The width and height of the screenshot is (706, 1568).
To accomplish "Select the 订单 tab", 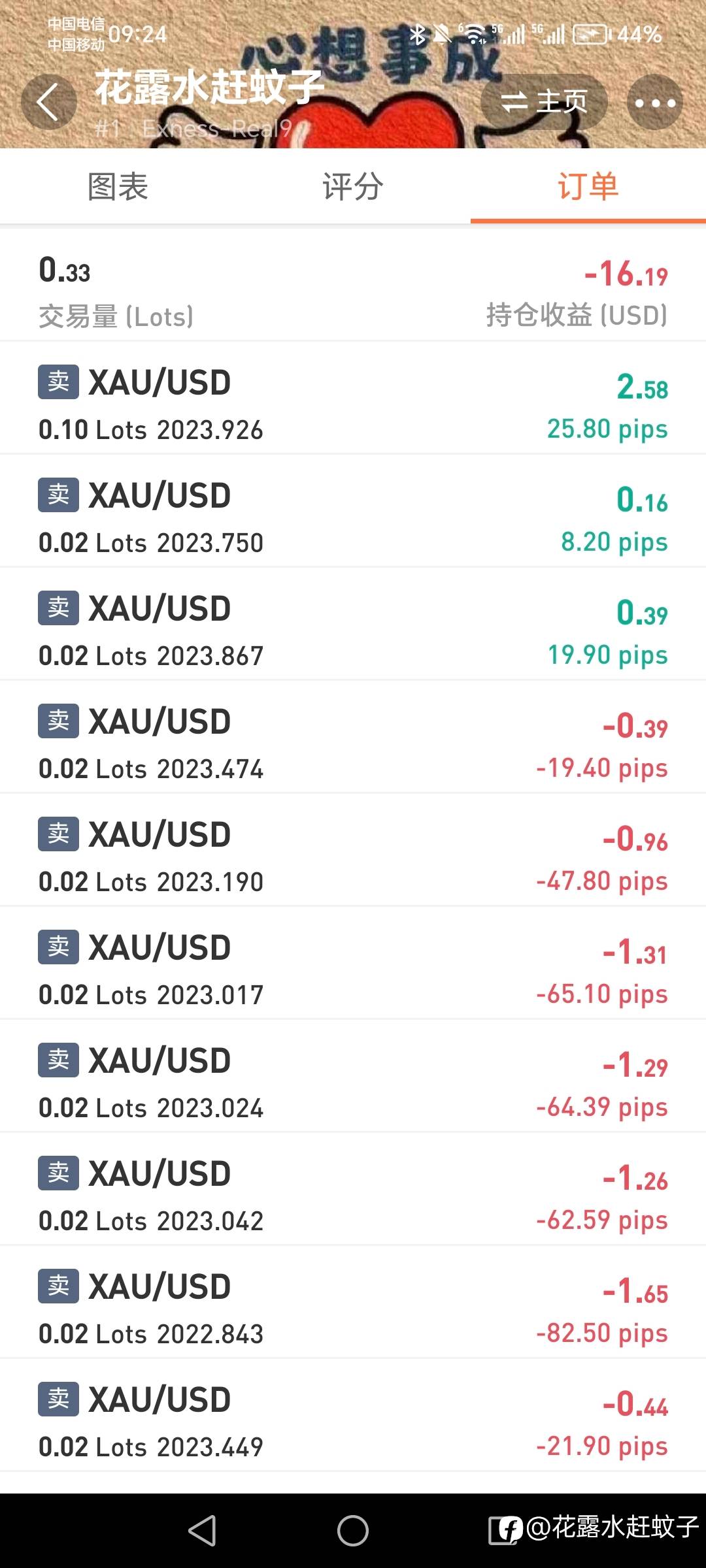I will (x=588, y=187).
